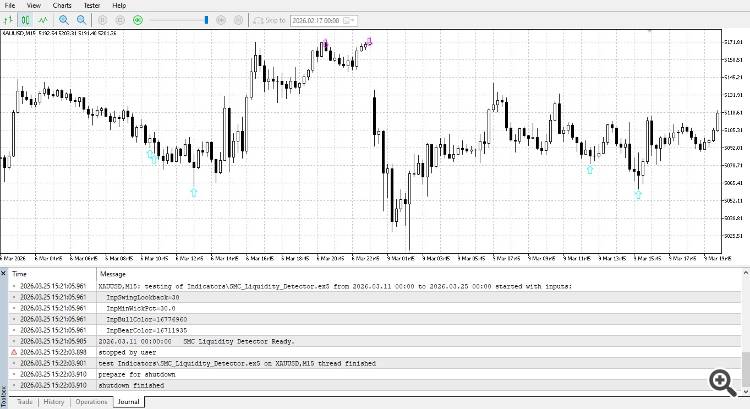The width and height of the screenshot is (750, 409).
Task: Select the 'InpSwingLookback=30' journal entry
Action: click(x=375, y=297)
